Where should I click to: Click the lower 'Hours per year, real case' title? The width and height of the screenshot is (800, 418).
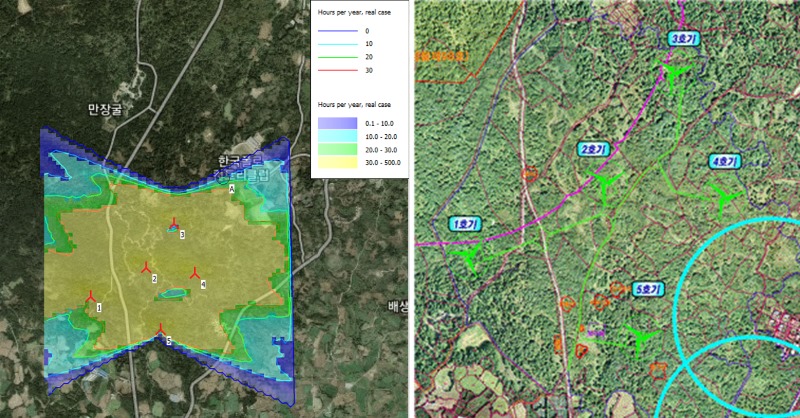(x=354, y=105)
